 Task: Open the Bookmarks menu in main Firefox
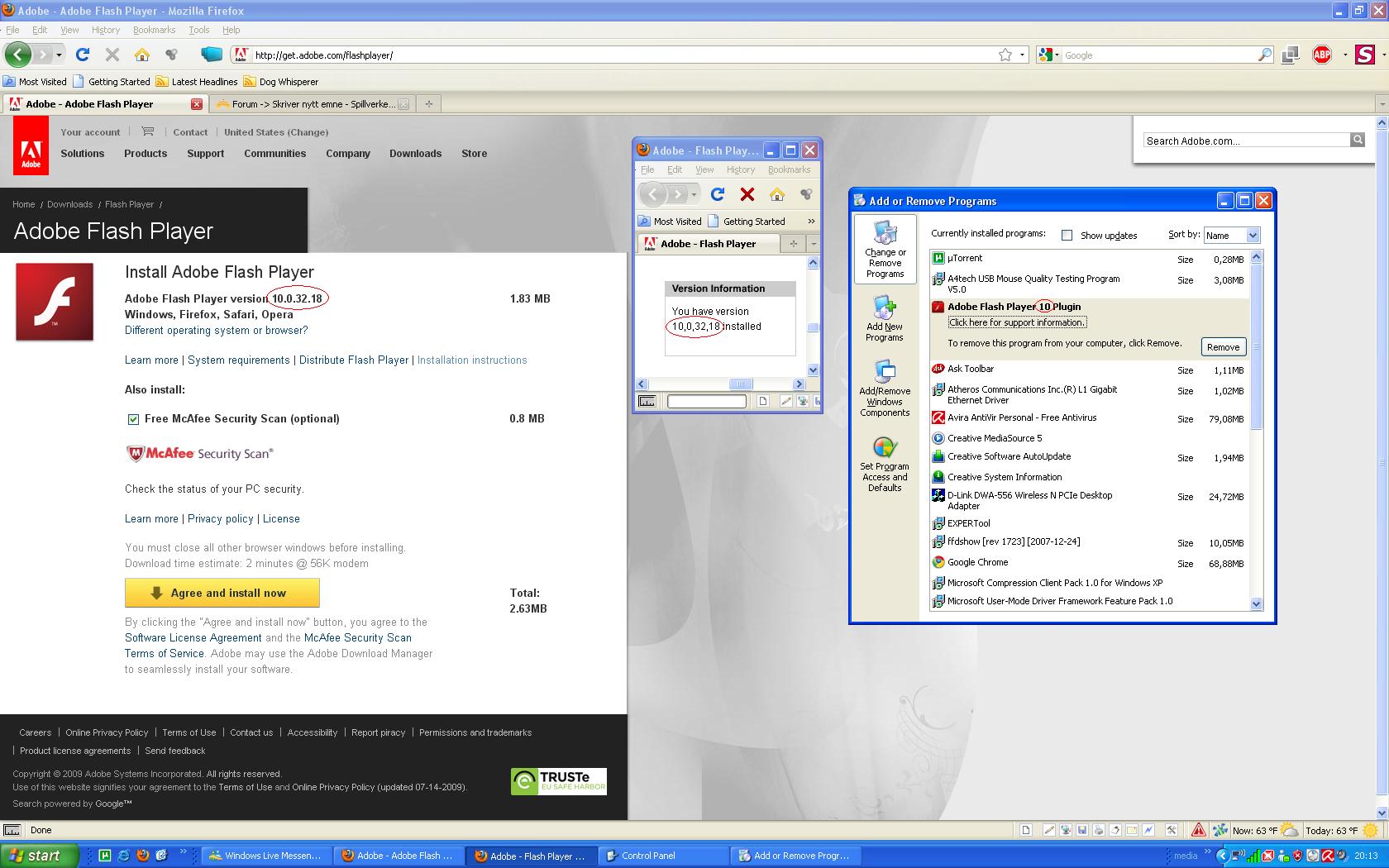[x=155, y=30]
